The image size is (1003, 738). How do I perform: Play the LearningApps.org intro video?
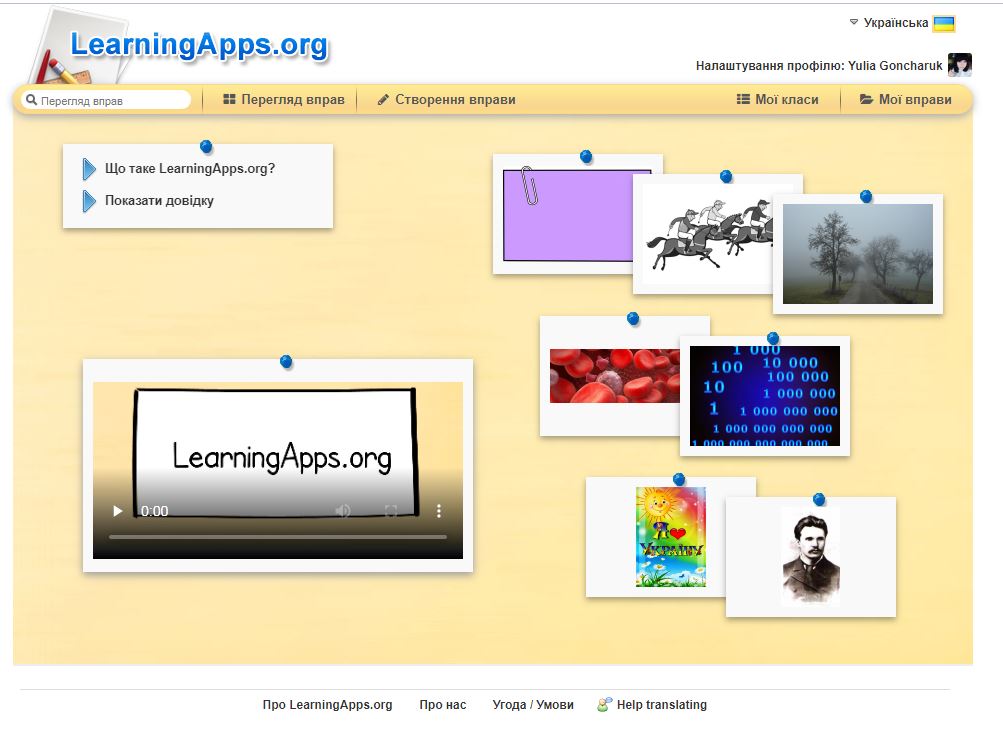[118, 511]
